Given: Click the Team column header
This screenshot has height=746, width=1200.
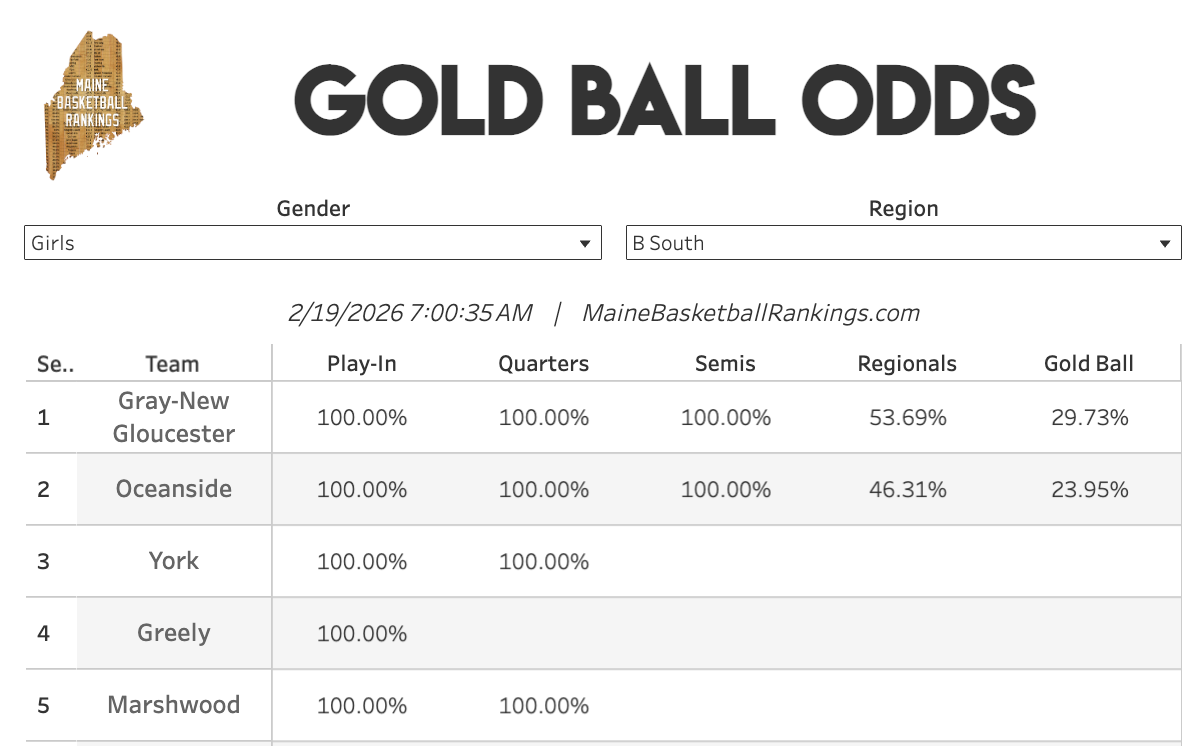Looking at the screenshot, I should 172,364.
